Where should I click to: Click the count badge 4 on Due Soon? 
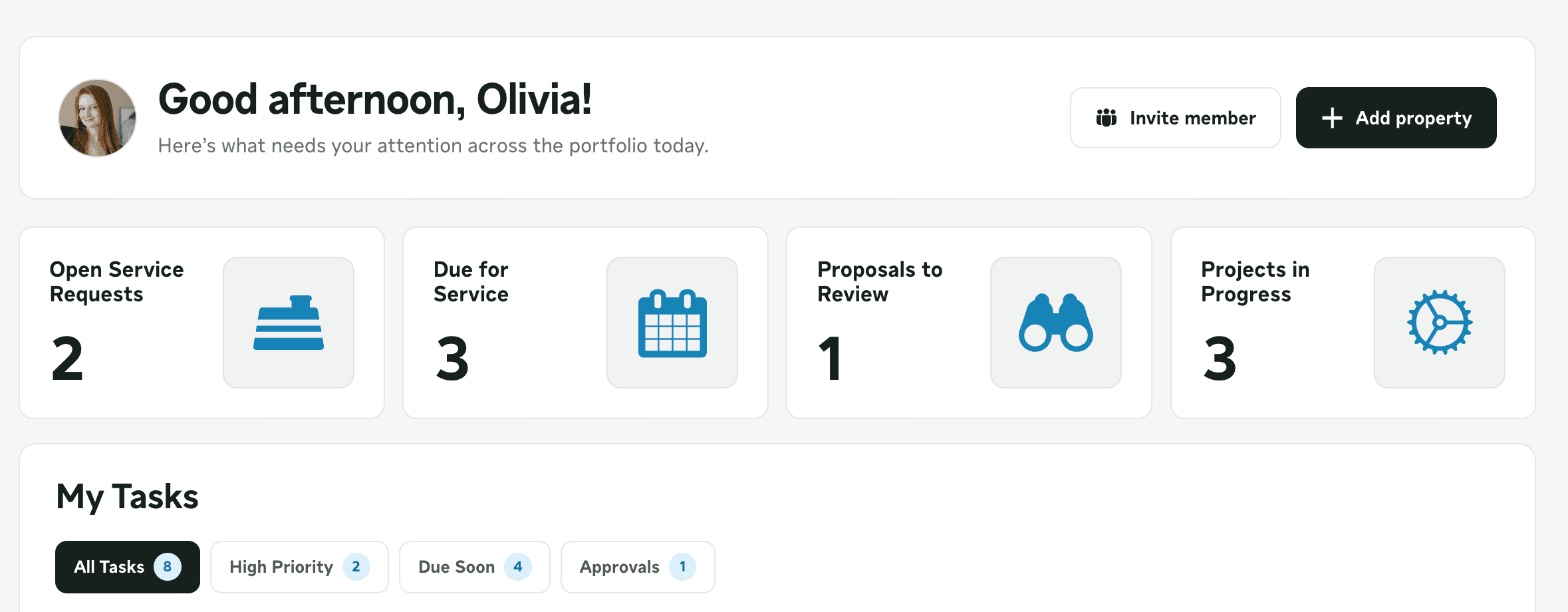518,567
